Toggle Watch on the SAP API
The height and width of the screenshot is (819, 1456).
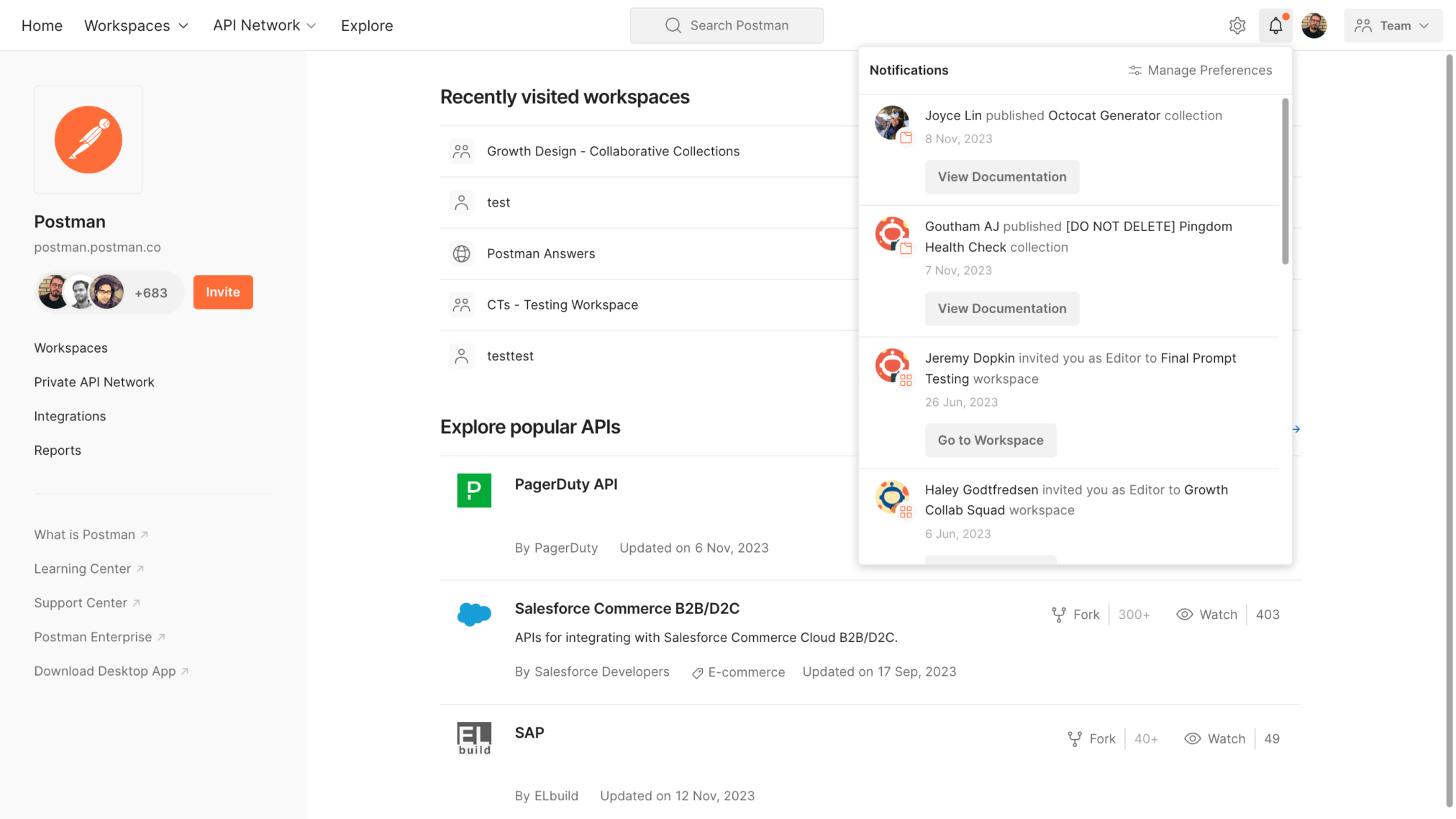tap(1215, 738)
